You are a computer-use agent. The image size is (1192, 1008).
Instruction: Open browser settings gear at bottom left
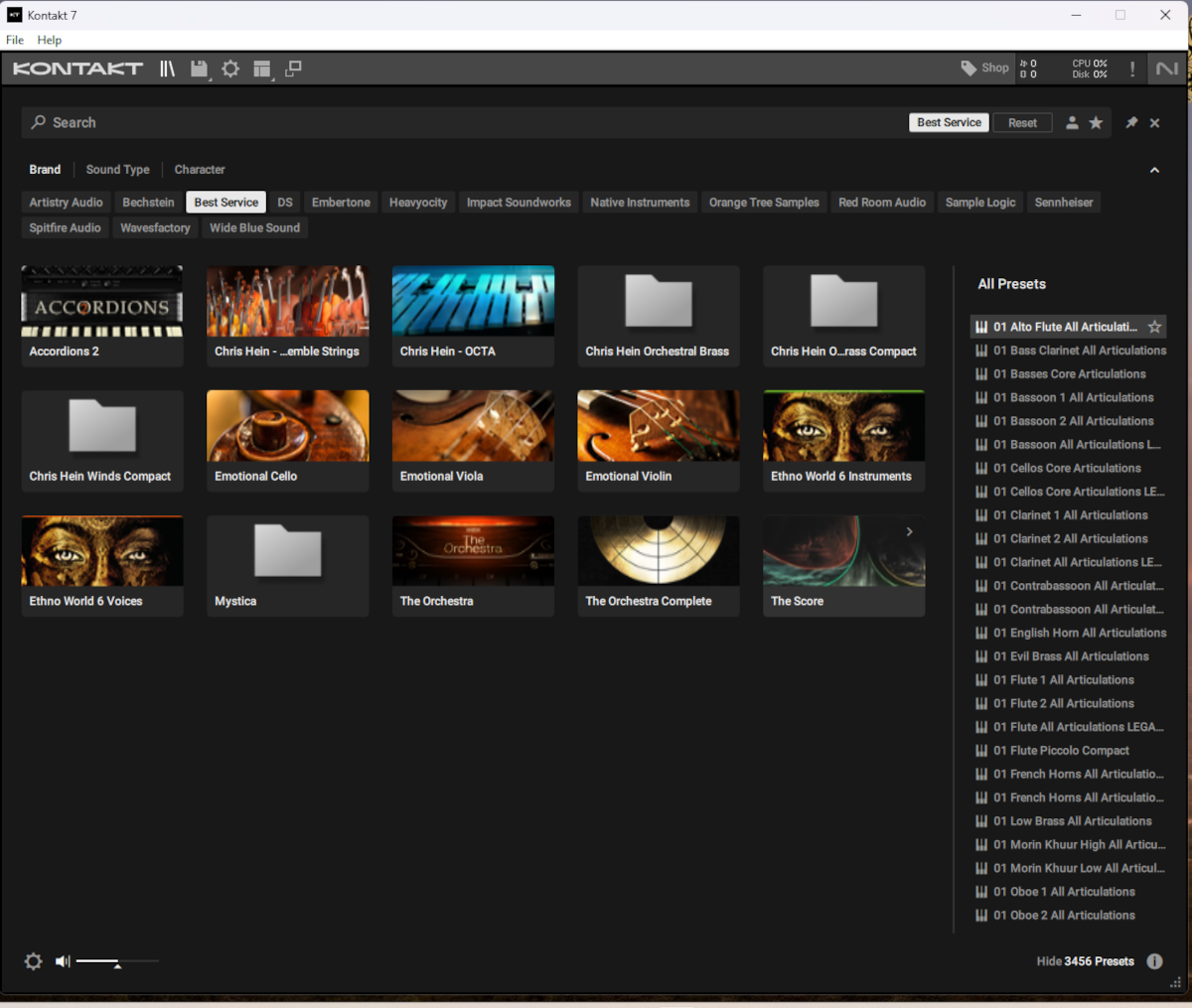coord(33,961)
